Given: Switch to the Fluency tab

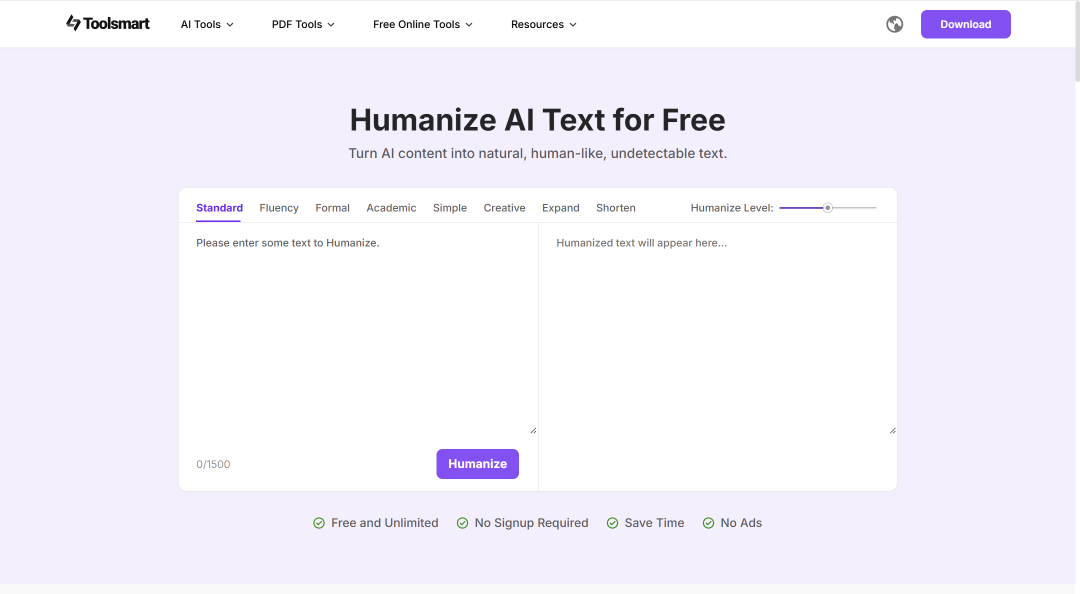Looking at the screenshot, I should click(x=279, y=207).
